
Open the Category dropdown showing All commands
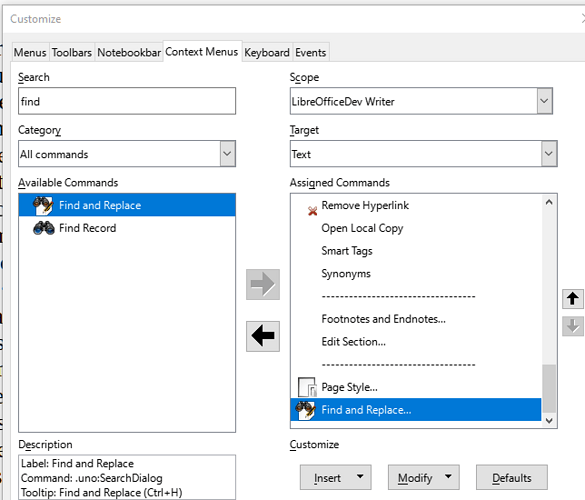point(227,154)
